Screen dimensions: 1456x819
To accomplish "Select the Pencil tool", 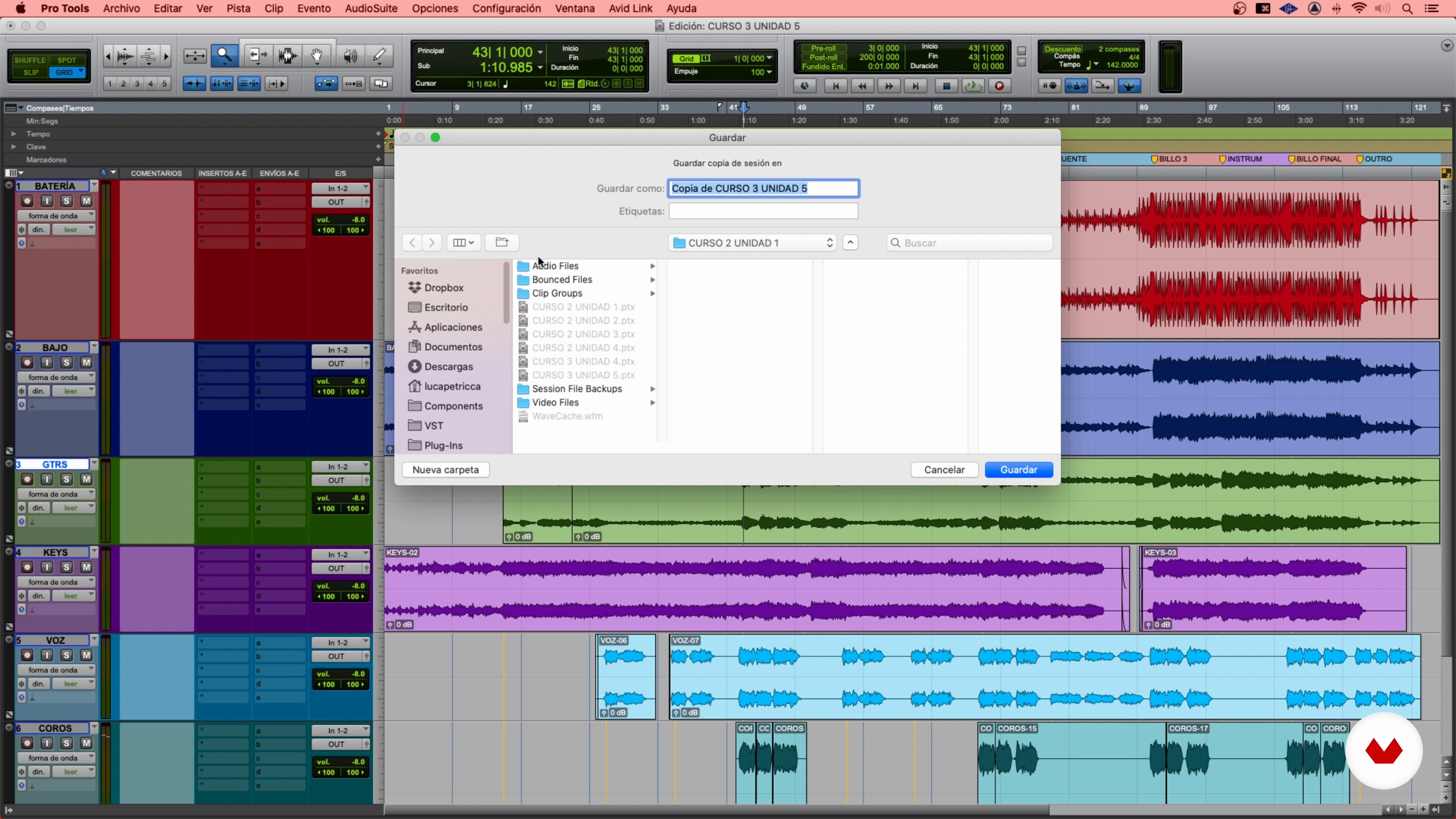I will click(x=379, y=55).
